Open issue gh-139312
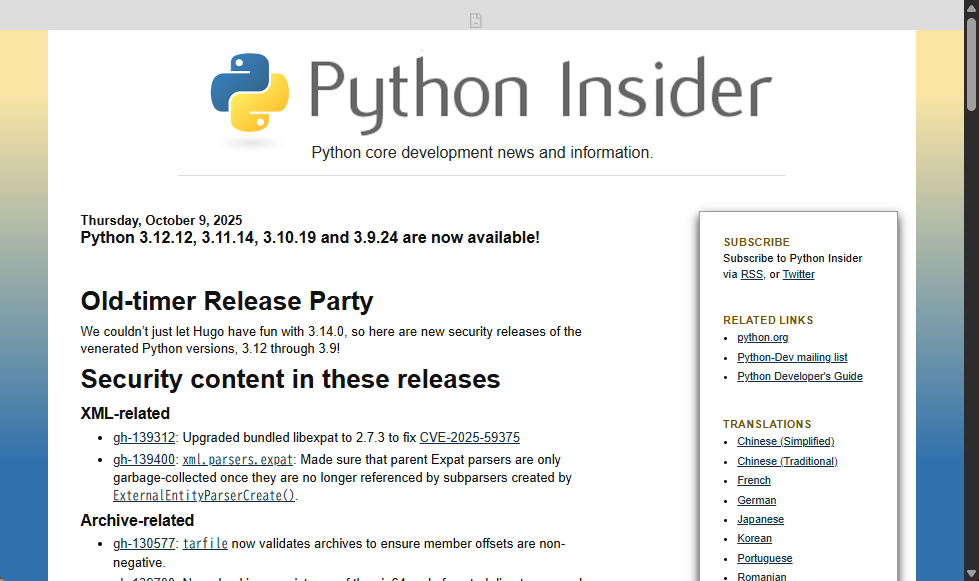Viewport: 979px width, 581px height. pos(144,437)
